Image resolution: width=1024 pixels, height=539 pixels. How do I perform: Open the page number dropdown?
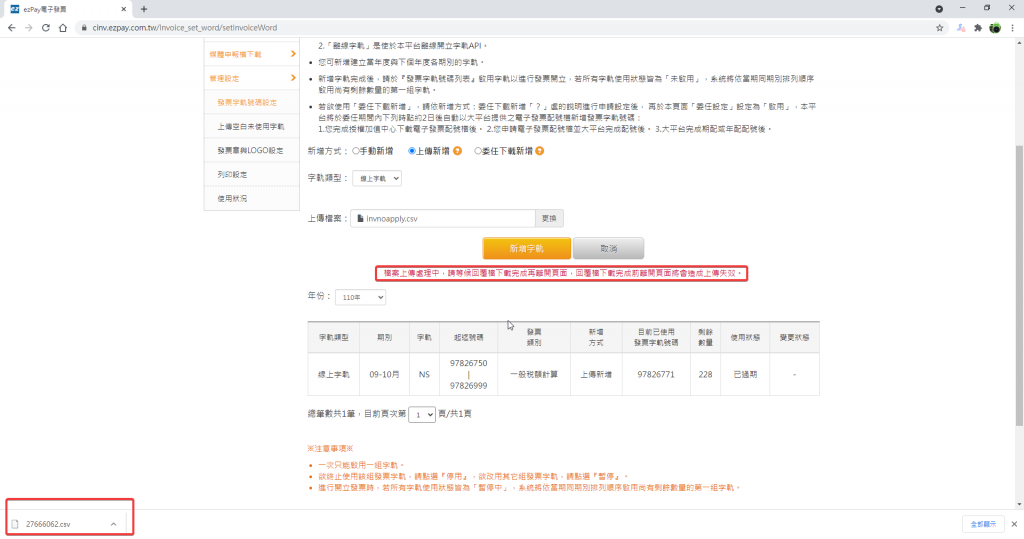click(423, 413)
